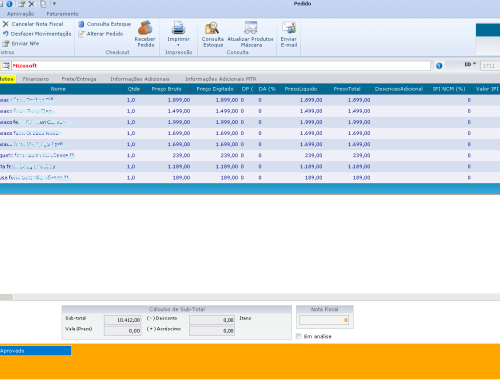Open the Aprovação ribbon tab
Image resolution: width=500 pixels, height=380 pixels.
[21, 14]
